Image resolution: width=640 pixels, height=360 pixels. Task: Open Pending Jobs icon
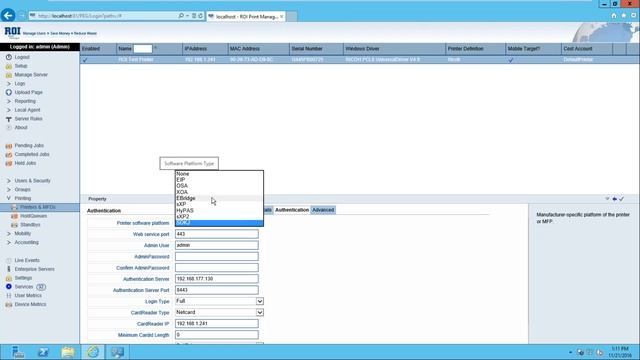coord(9,146)
